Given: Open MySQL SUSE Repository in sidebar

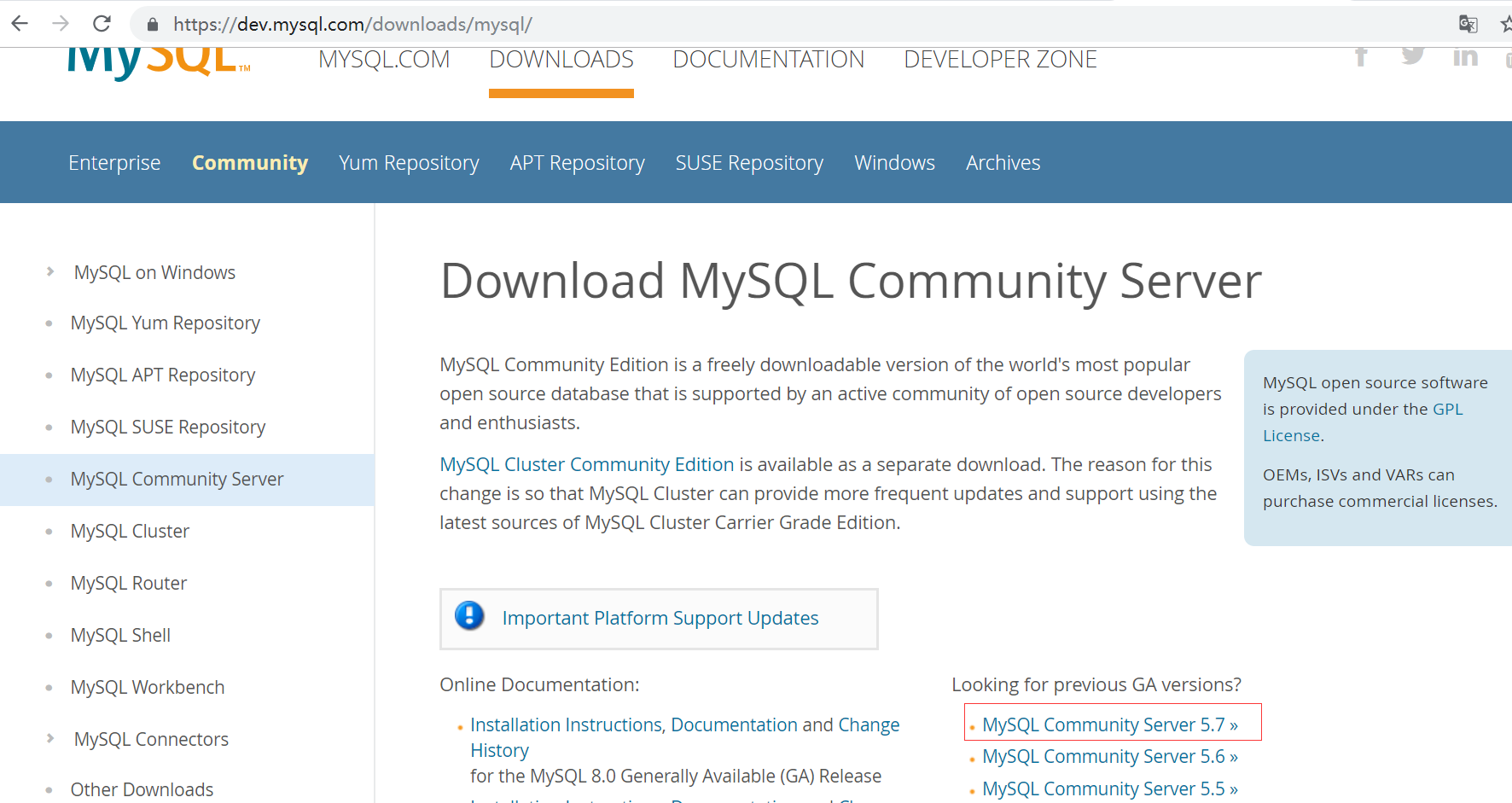Looking at the screenshot, I should pyautogui.click(x=168, y=428).
